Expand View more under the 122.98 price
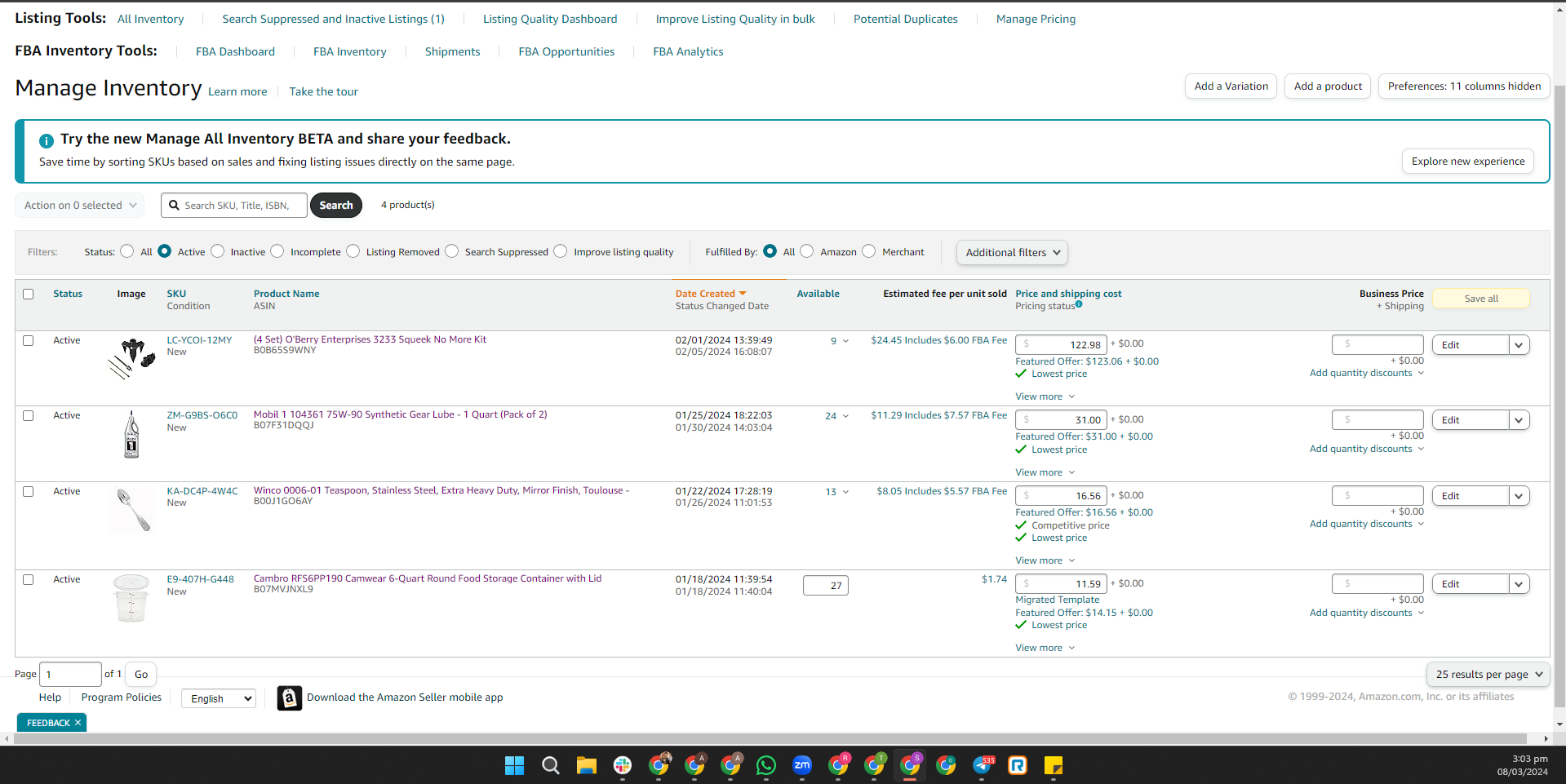This screenshot has height=784, width=1566. click(x=1045, y=396)
